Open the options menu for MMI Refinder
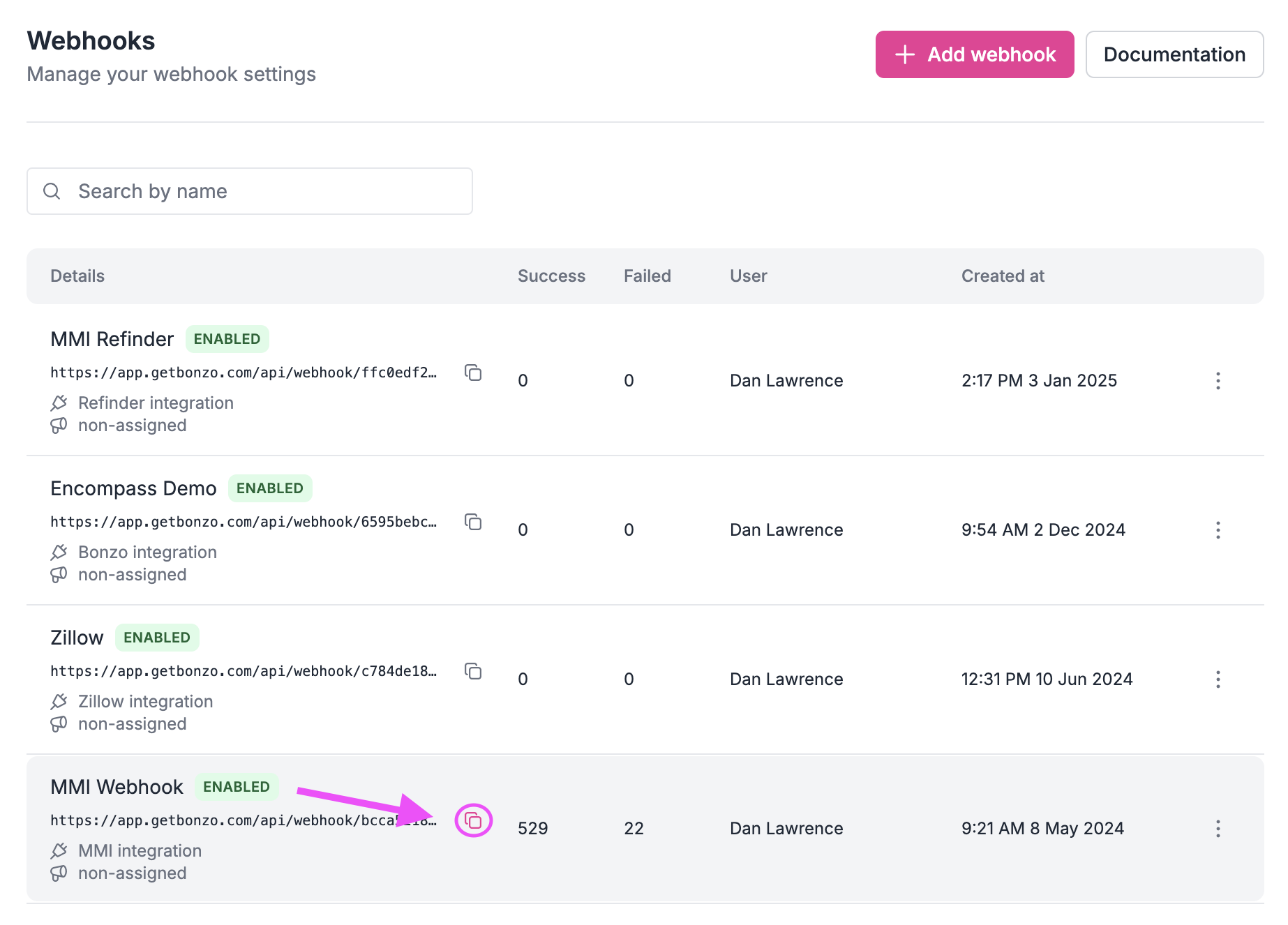The image size is (1288, 925). tap(1218, 381)
